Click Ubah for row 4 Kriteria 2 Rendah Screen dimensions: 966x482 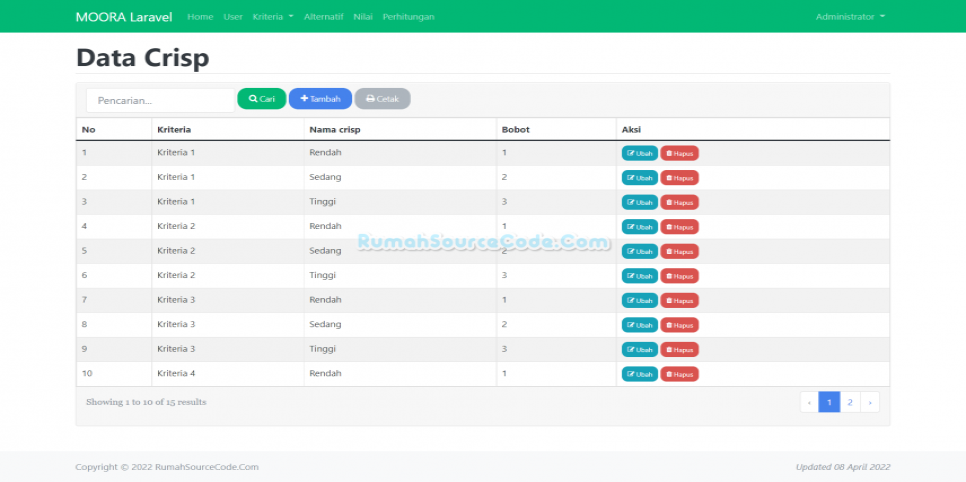(639, 227)
